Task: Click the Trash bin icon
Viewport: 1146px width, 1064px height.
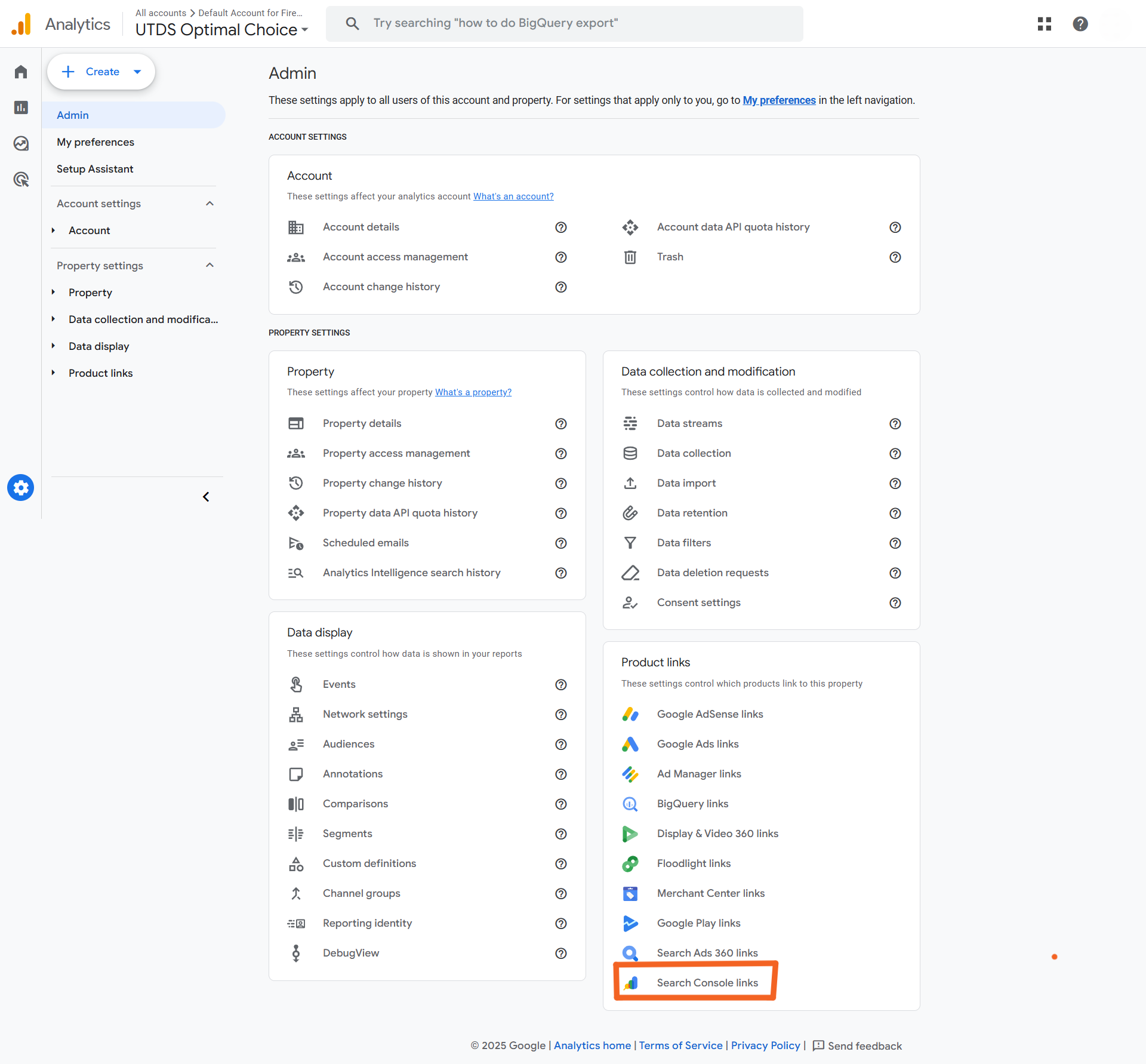Action: 630,257
